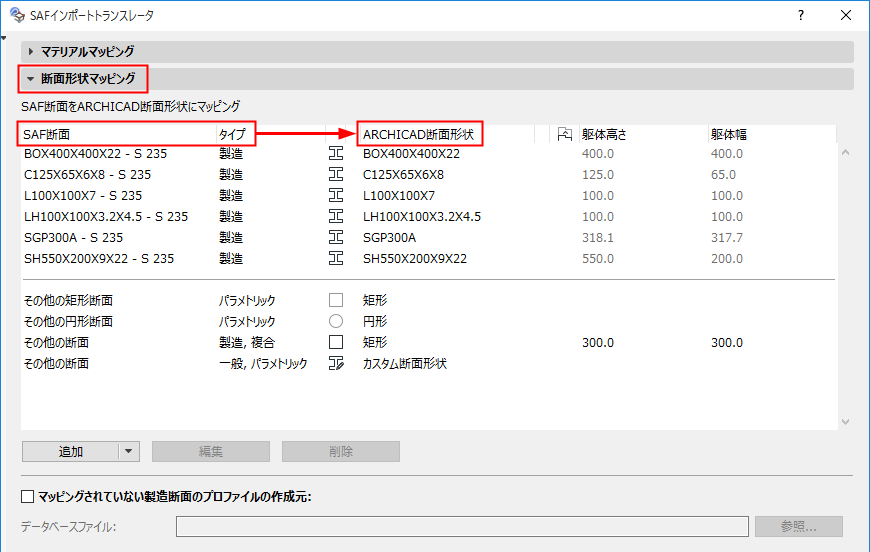Click profile icon in LH100X100X3.2X4.5 row
The height and width of the screenshot is (552, 870).
tap(336, 216)
